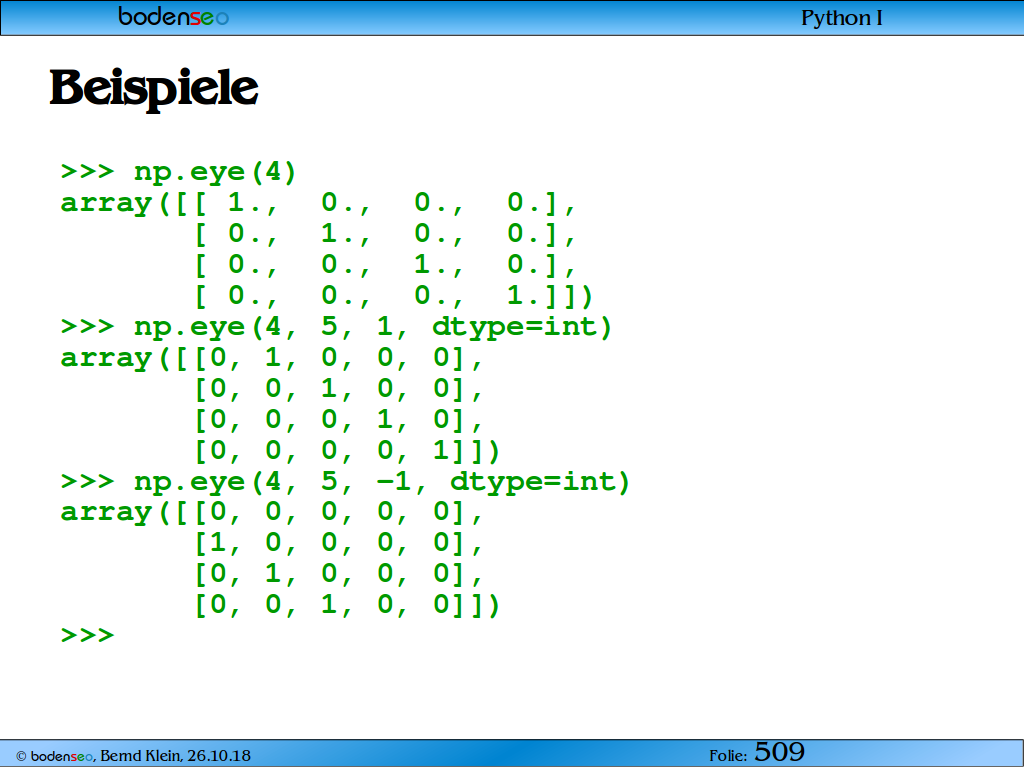Click the row '[ 0., 1., 0., 0.],'
The image size is (1024, 768).
(385, 234)
